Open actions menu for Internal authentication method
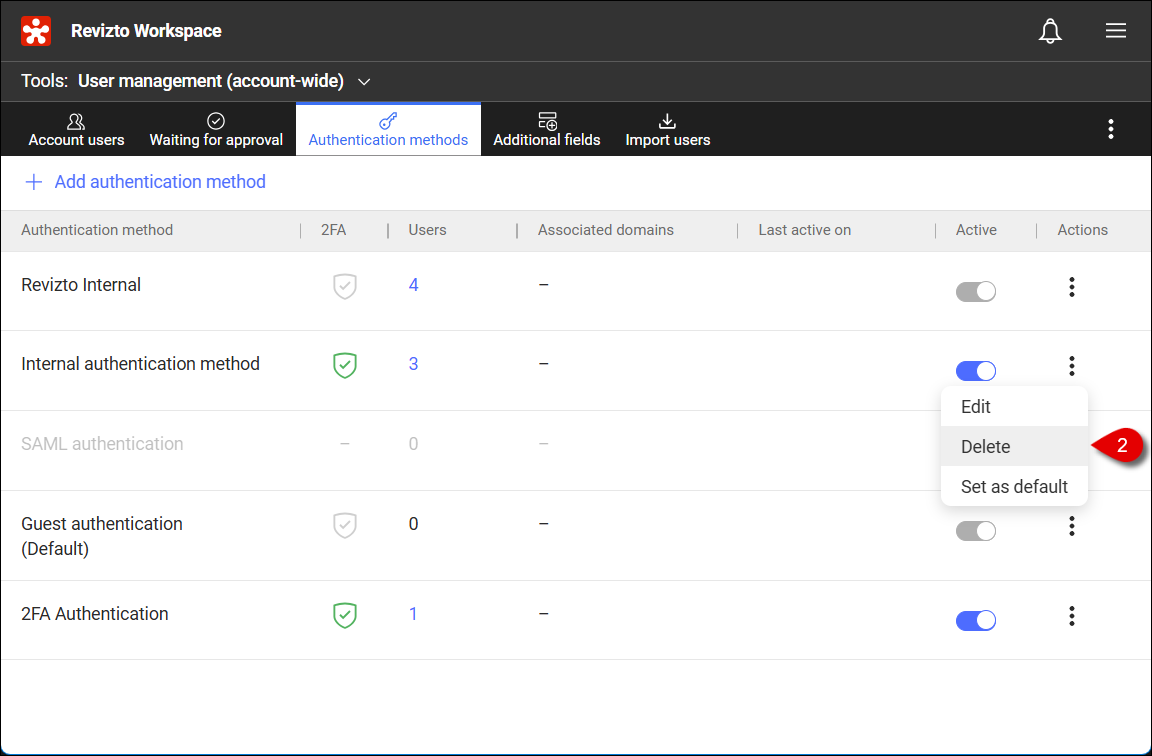 [1071, 366]
